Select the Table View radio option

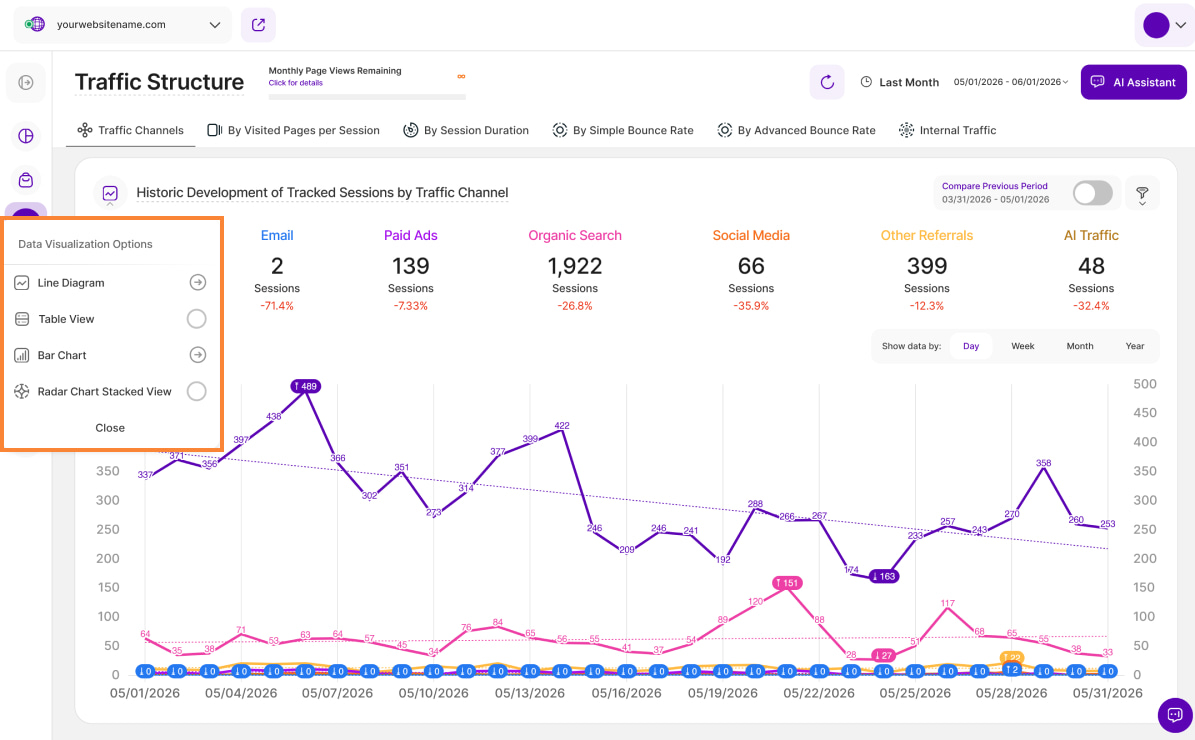(197, 319)
